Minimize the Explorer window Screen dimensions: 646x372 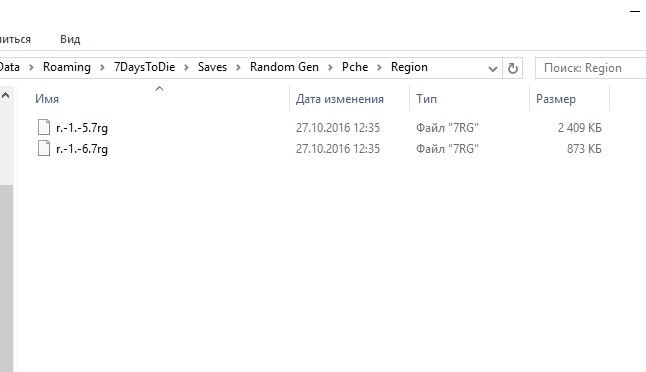tap(634, 12)
